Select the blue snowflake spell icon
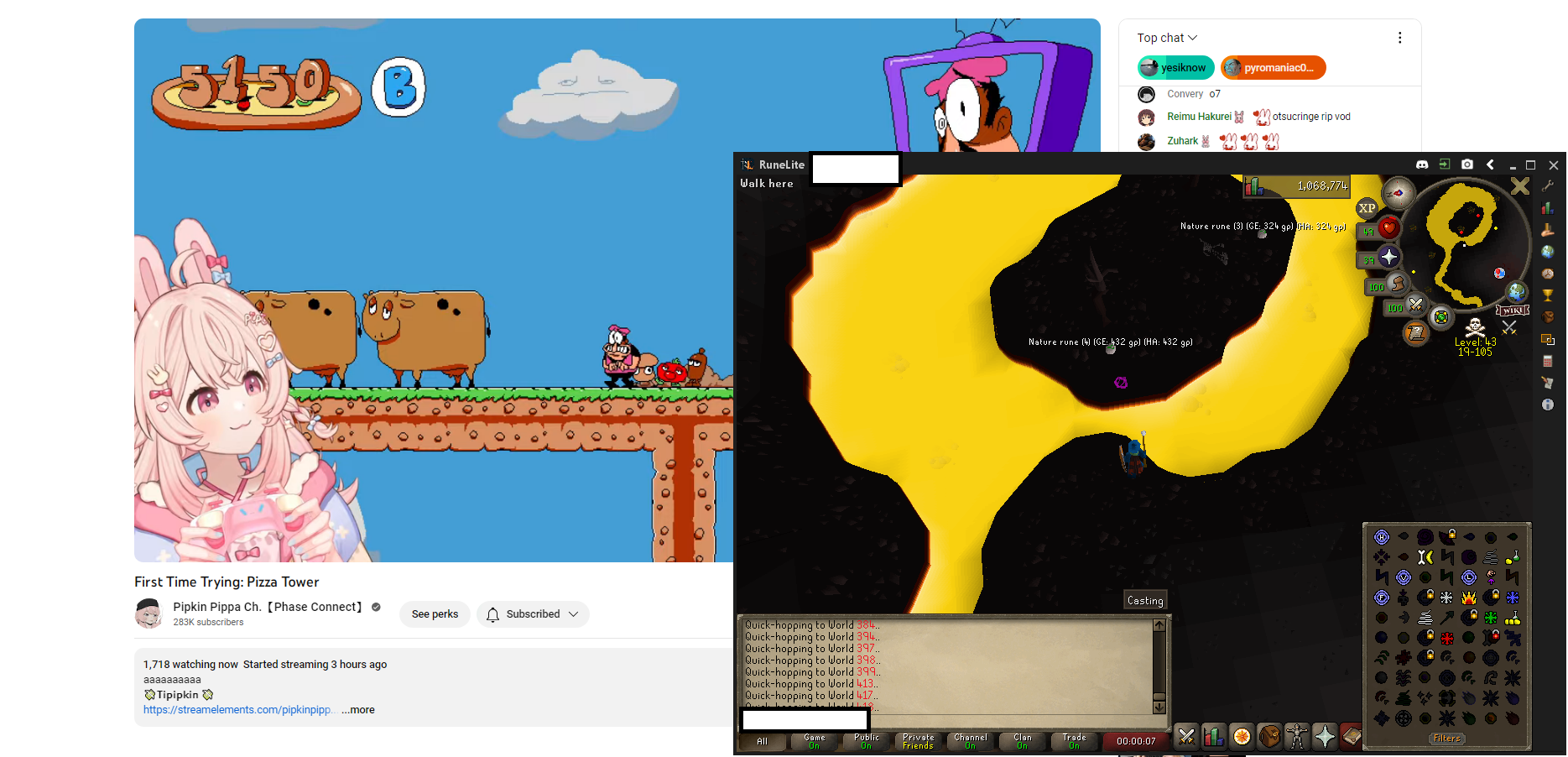 click(x=1513, y=598)
